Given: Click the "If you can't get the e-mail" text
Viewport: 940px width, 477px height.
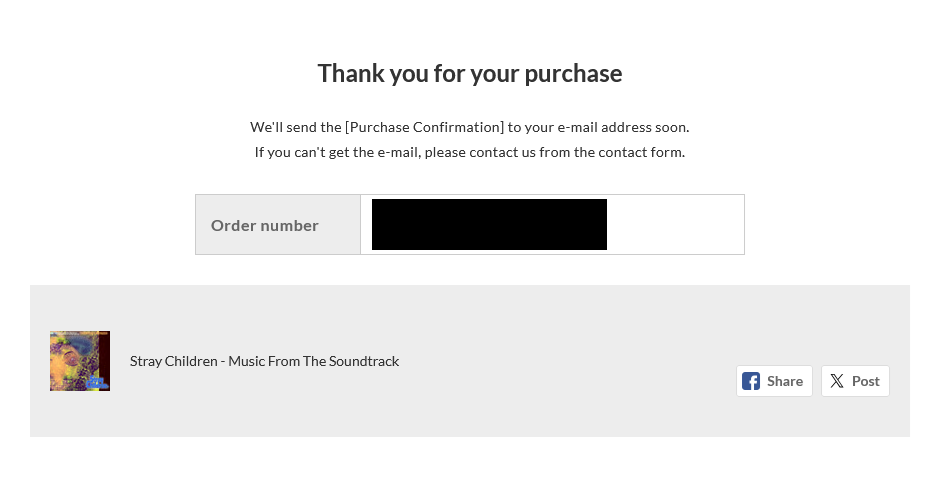Looking at the screenshot, I should coord(338,152).
